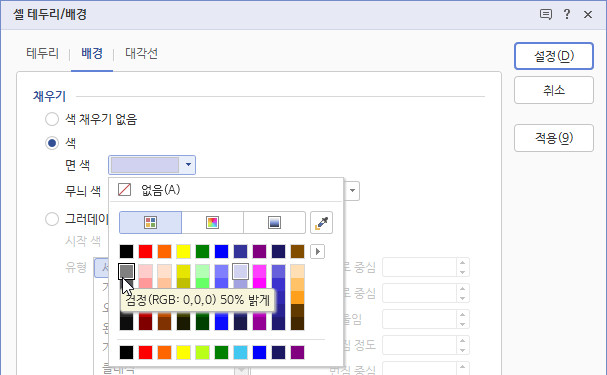607x375 pixels.
Task: Increase the 기울임 spinner value
Action: (463, 315)
